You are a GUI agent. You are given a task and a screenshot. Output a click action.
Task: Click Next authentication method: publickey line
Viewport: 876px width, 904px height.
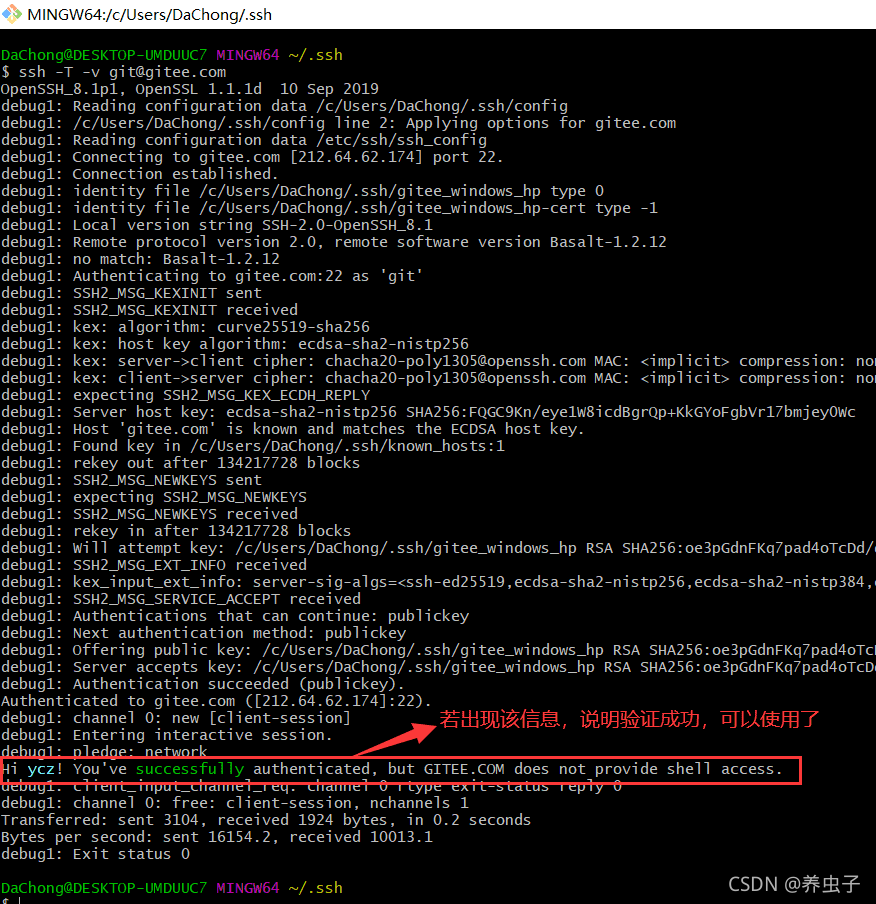coord(204,633)
